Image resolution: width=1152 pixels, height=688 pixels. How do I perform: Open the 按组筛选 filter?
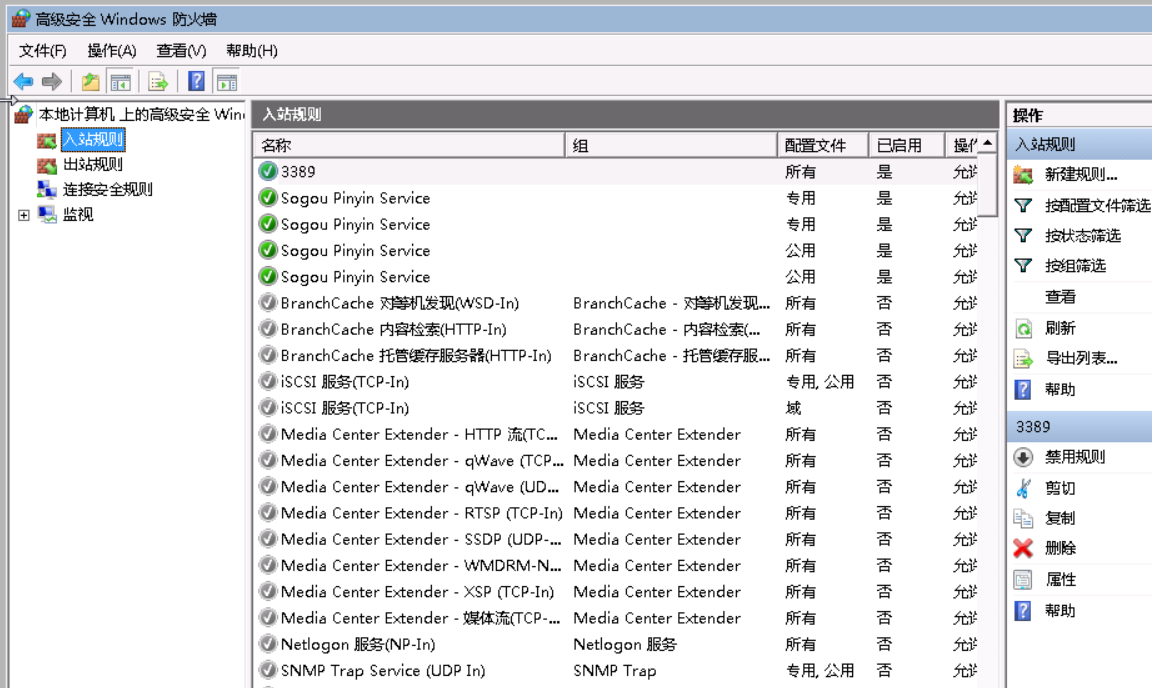[x=1075, y=266]
